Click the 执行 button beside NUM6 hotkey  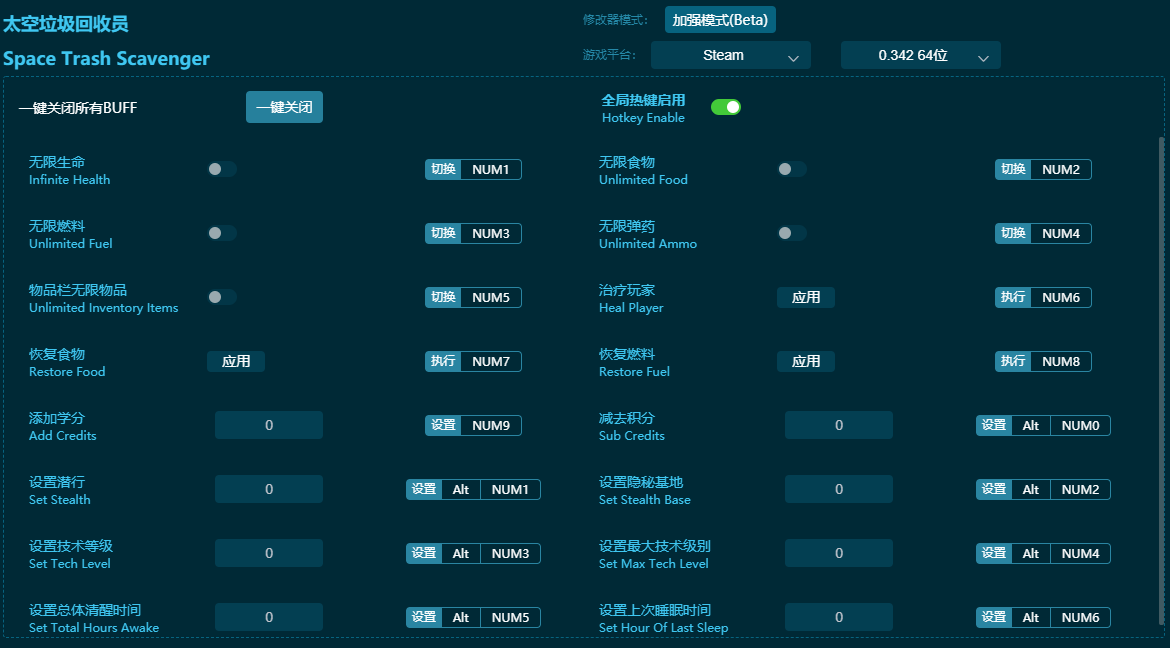(1012, 297)
